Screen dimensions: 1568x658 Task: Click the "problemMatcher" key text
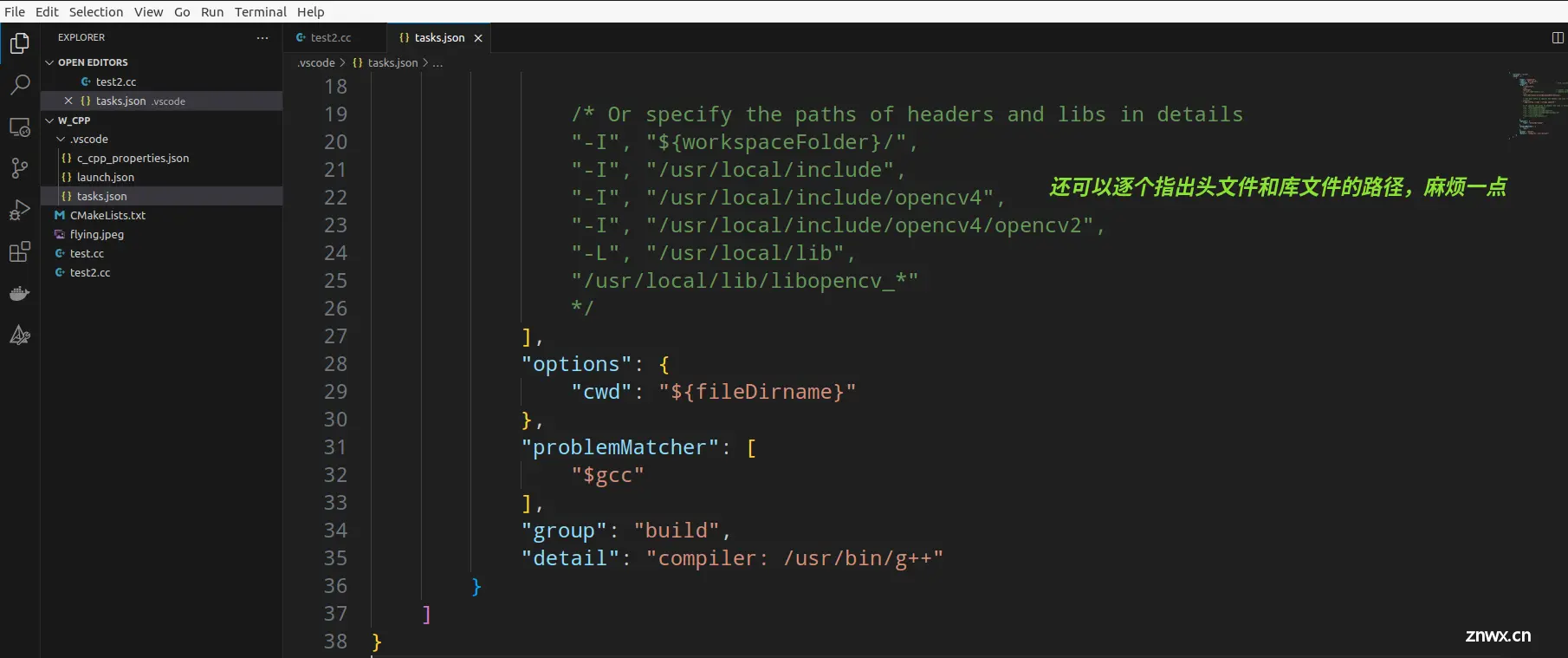619,447
